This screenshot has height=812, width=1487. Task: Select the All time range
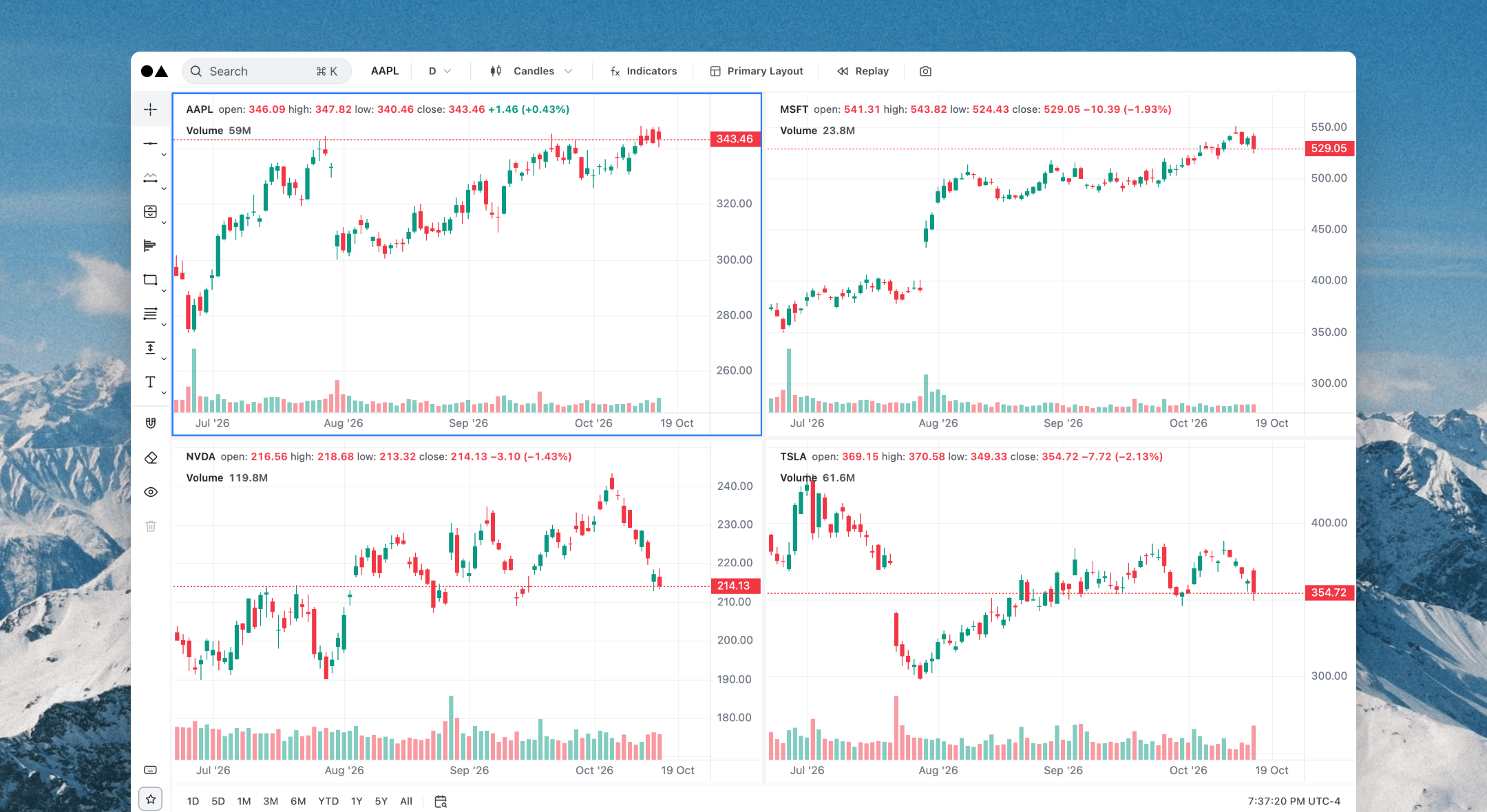click(x=406, y=801)
